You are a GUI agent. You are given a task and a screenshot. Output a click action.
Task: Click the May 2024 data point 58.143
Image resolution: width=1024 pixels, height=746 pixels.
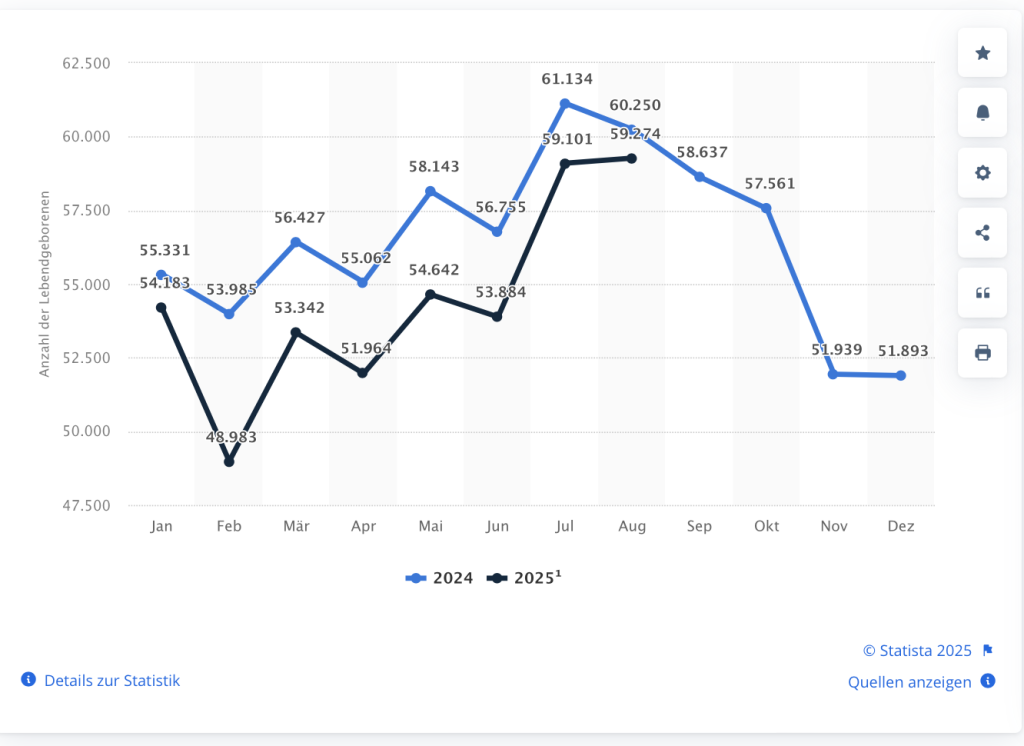pos(430,191)
